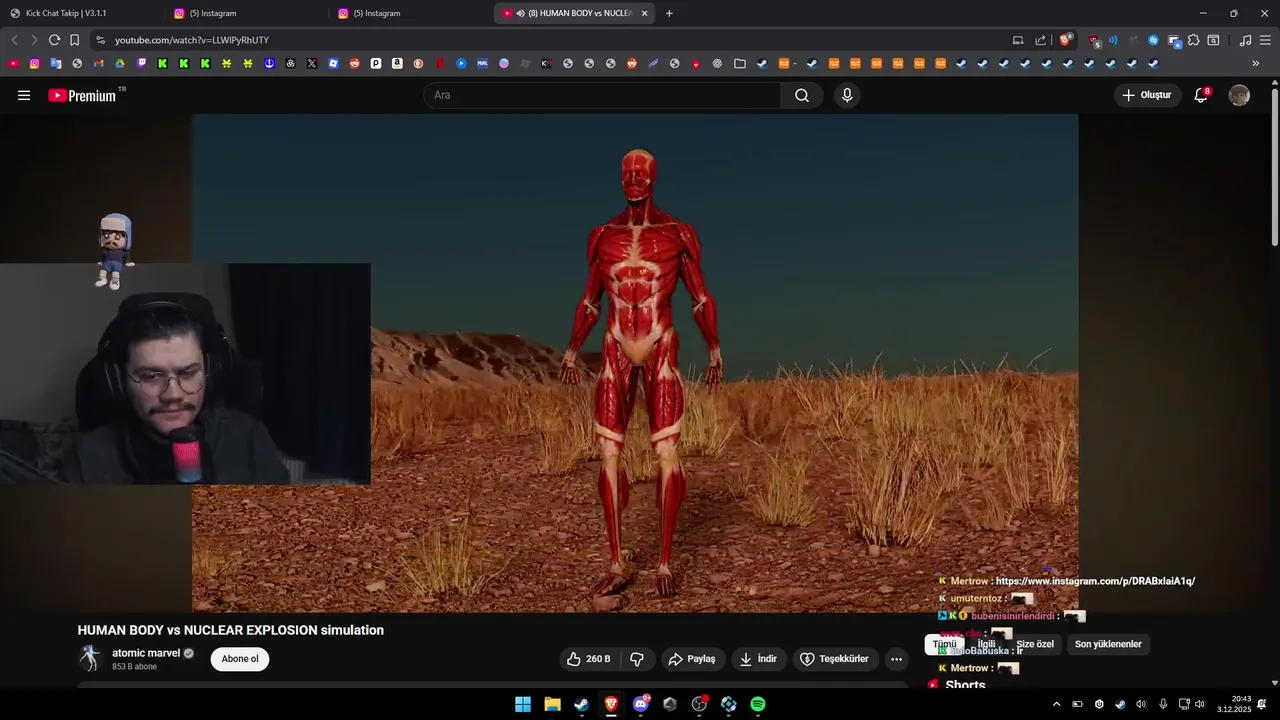
Task: Open atomic marvel channel avatar
Action: (x=90, y=658)
